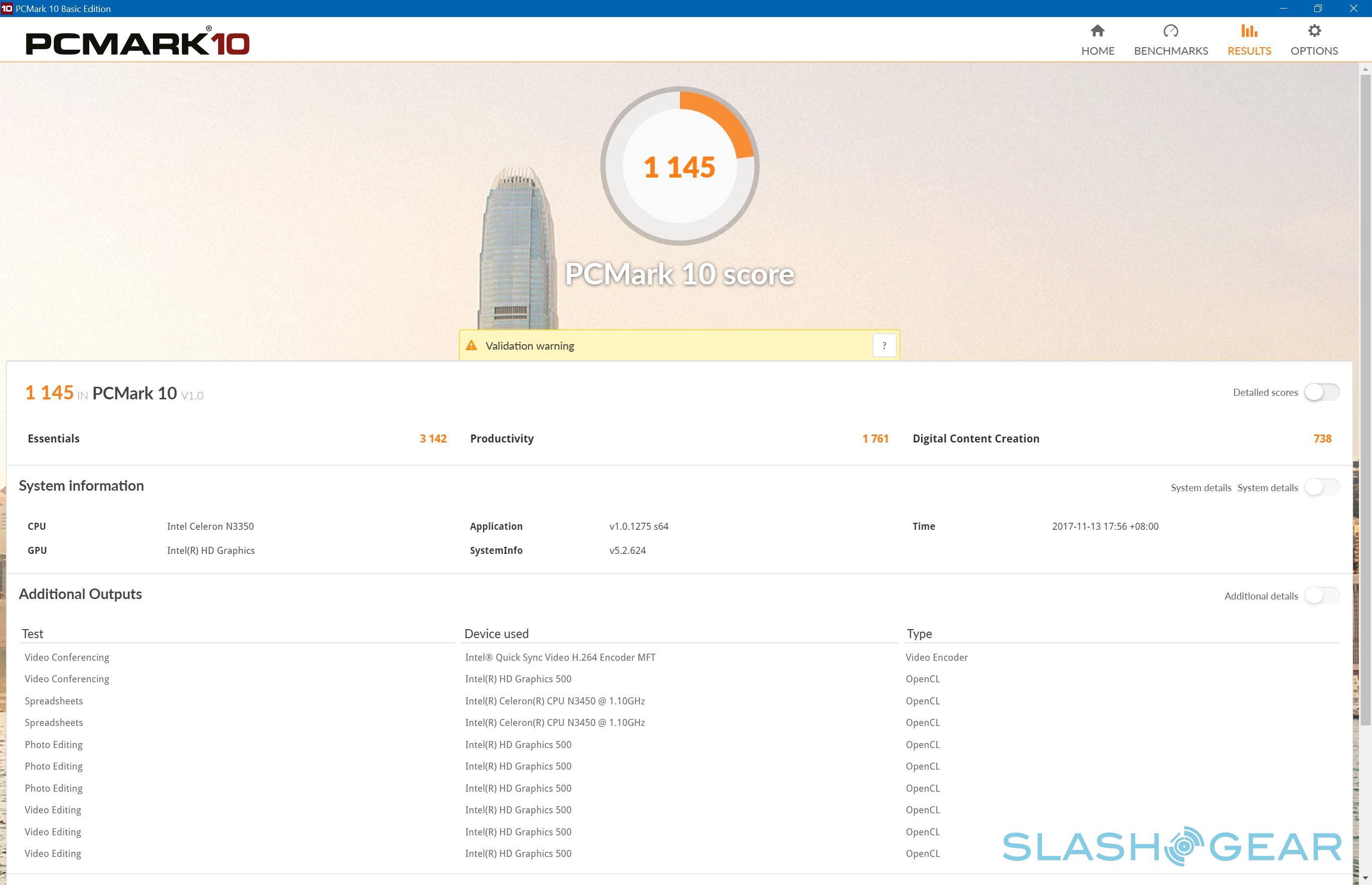
Task: Click the PCMark 10 logo
Action: pyautogui.click(x=137, y=41)
